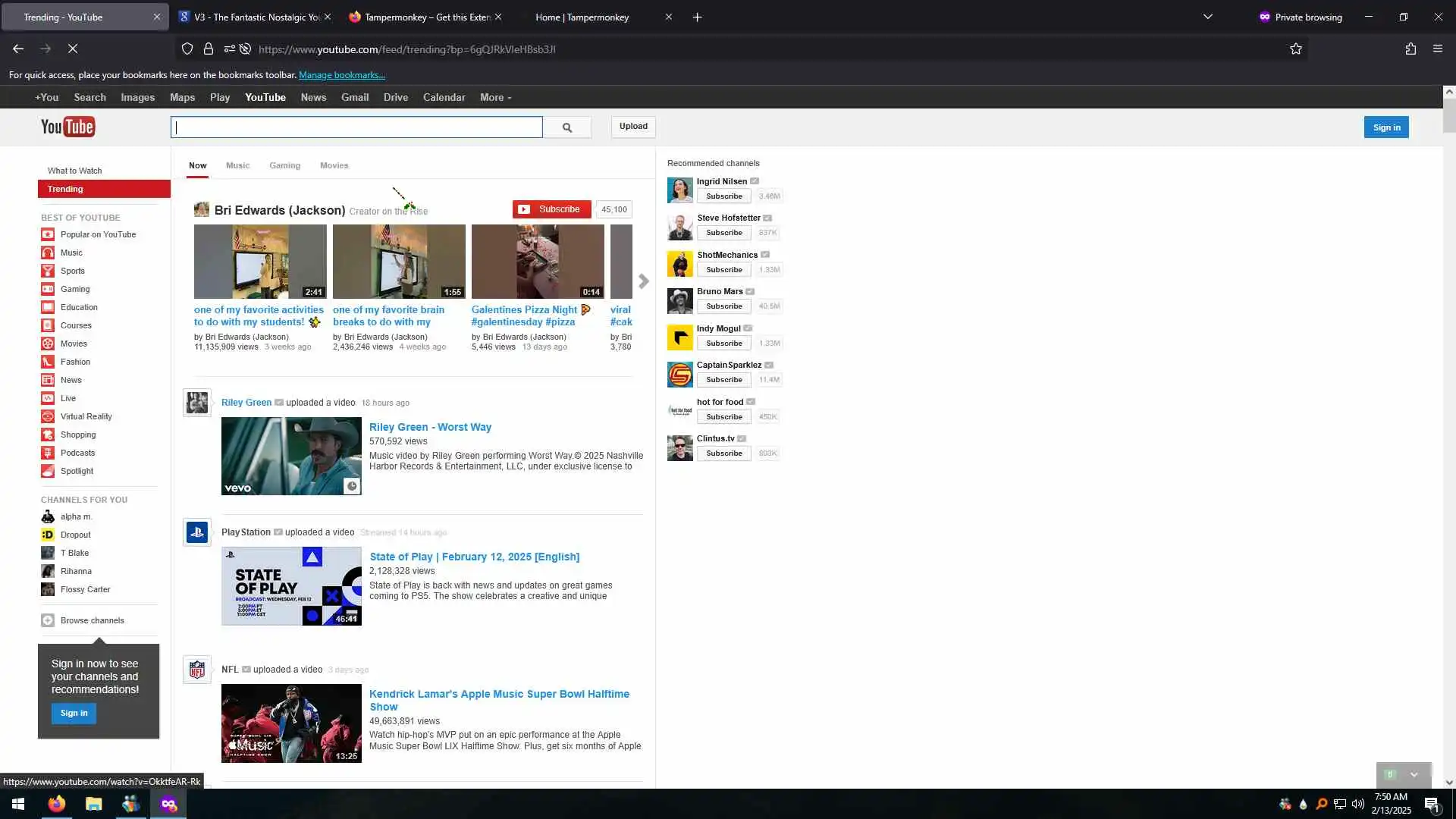Click the Podcasts icon in the sidebar

click(48, 453)
